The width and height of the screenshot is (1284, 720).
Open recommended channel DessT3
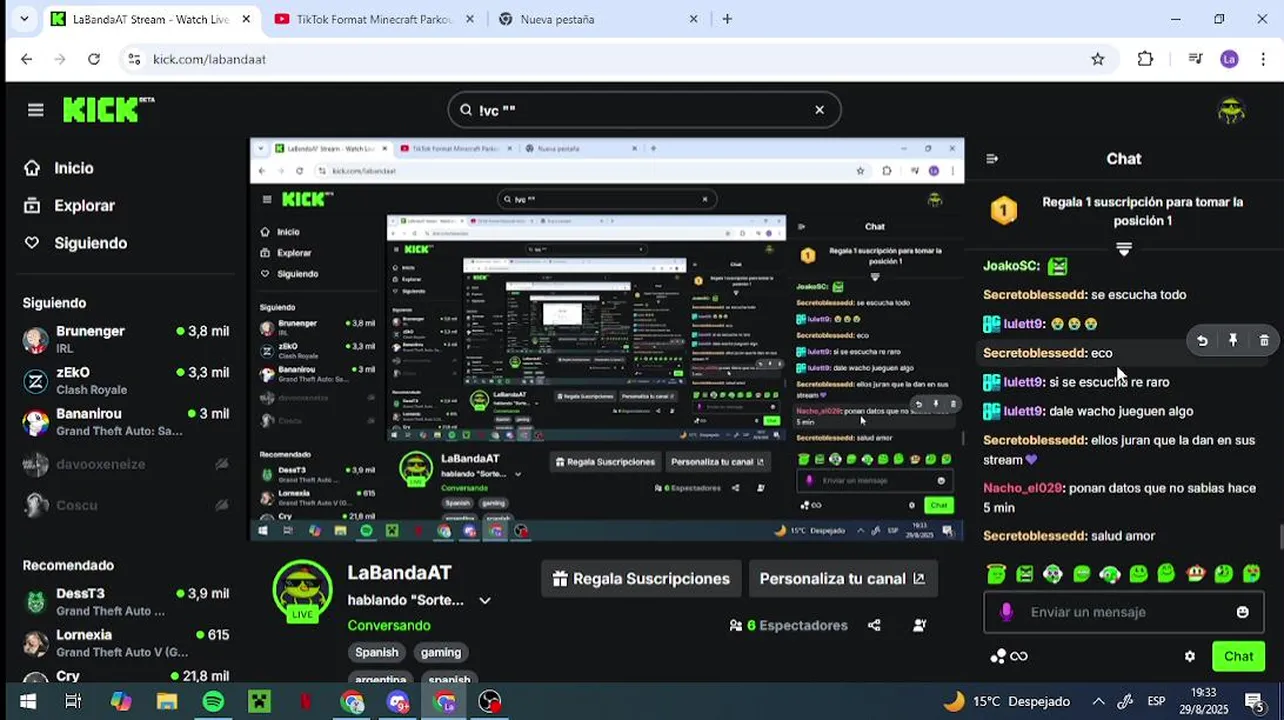pyautogui.click(x=126, y=601)
